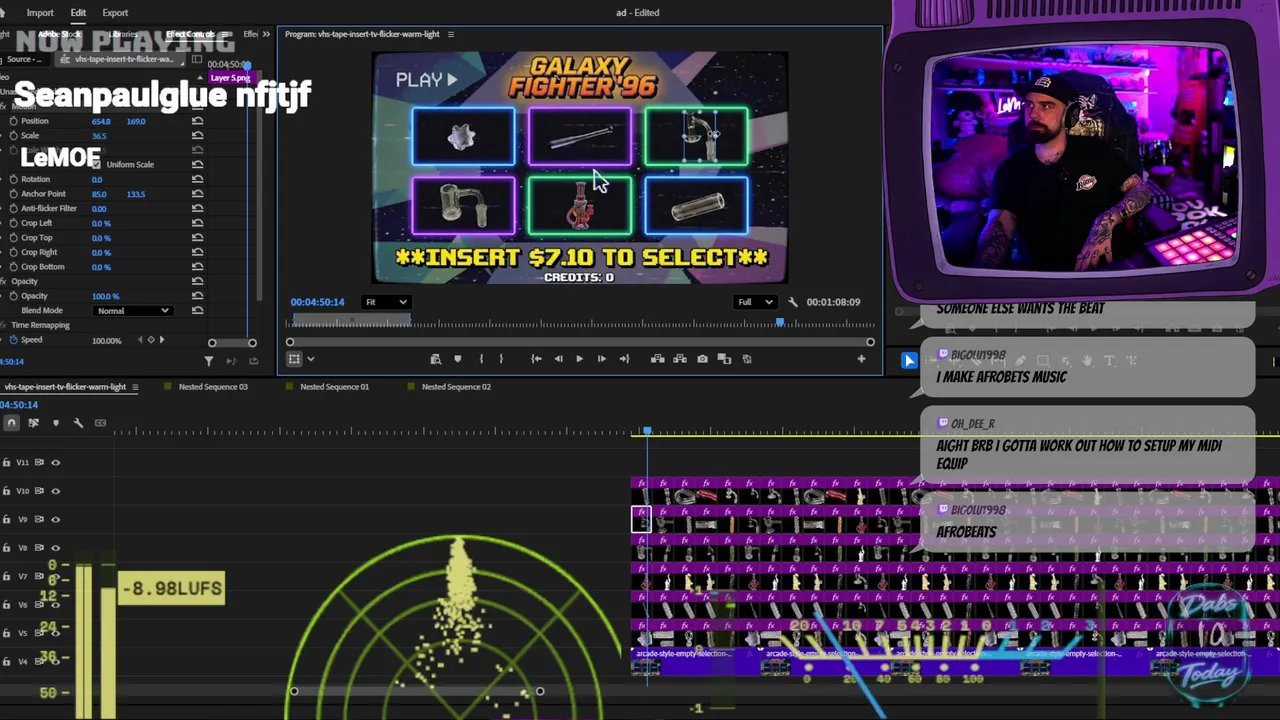Click the Comparison View icon
Screen dimensions: 1280x720
tap(724, 359)
